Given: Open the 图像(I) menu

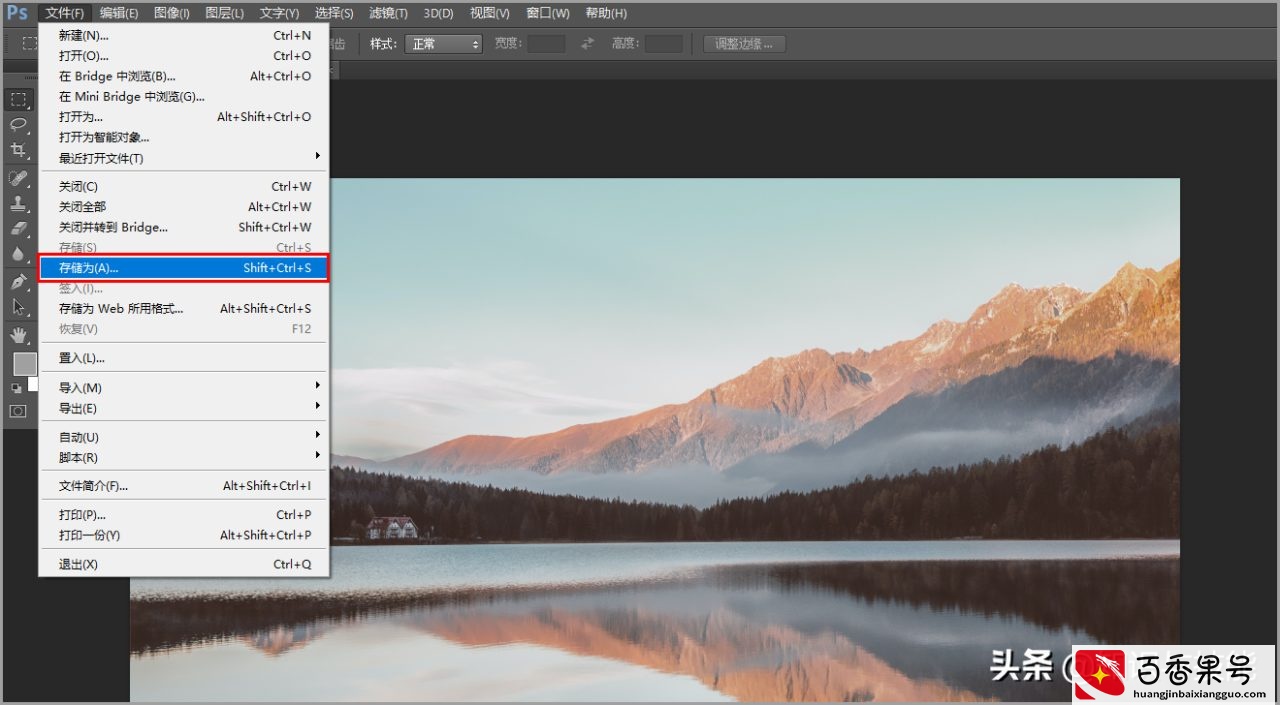Looking at the screenshot, I should click(x=172, y=13).
